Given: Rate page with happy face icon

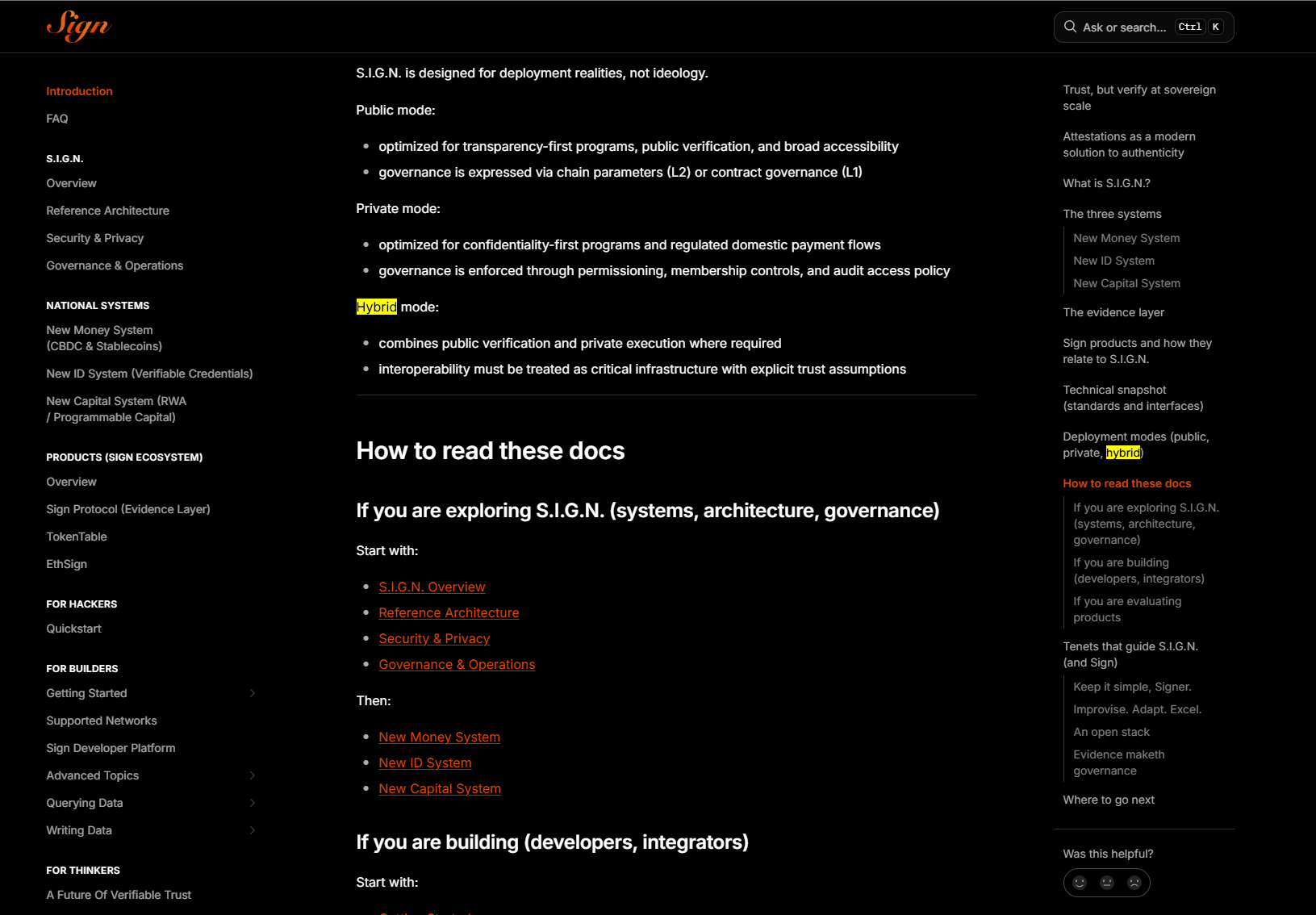Looking at the screenshot, I should click(1080, 883).
